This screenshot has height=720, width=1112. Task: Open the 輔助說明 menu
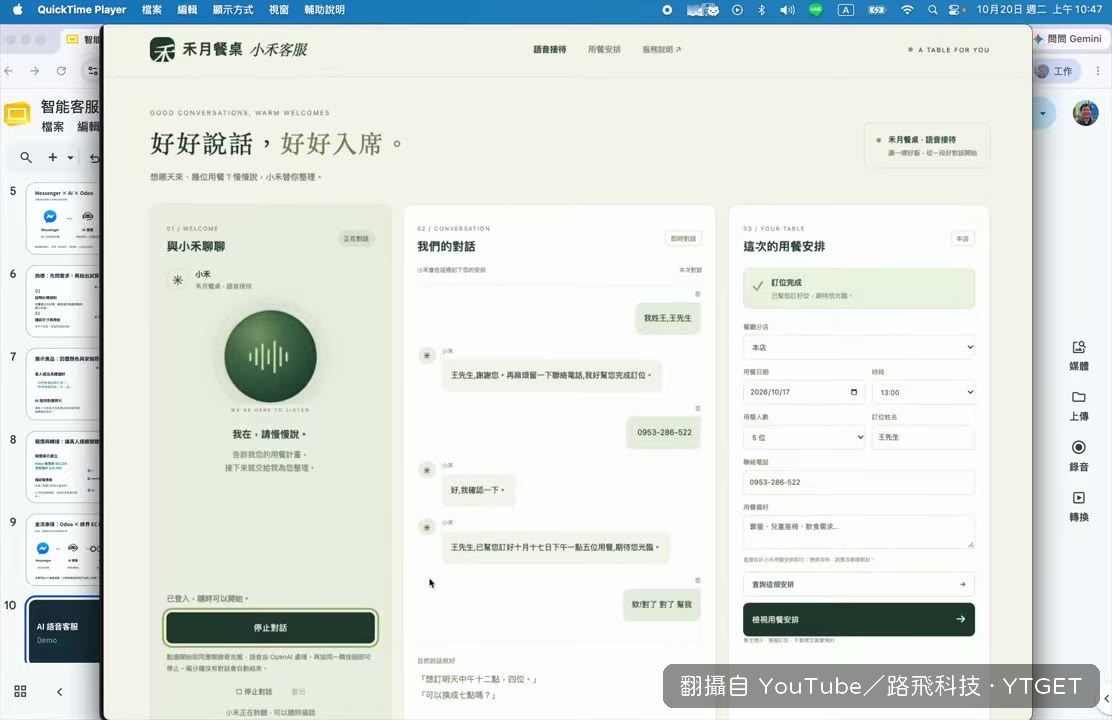click(324, 10)
